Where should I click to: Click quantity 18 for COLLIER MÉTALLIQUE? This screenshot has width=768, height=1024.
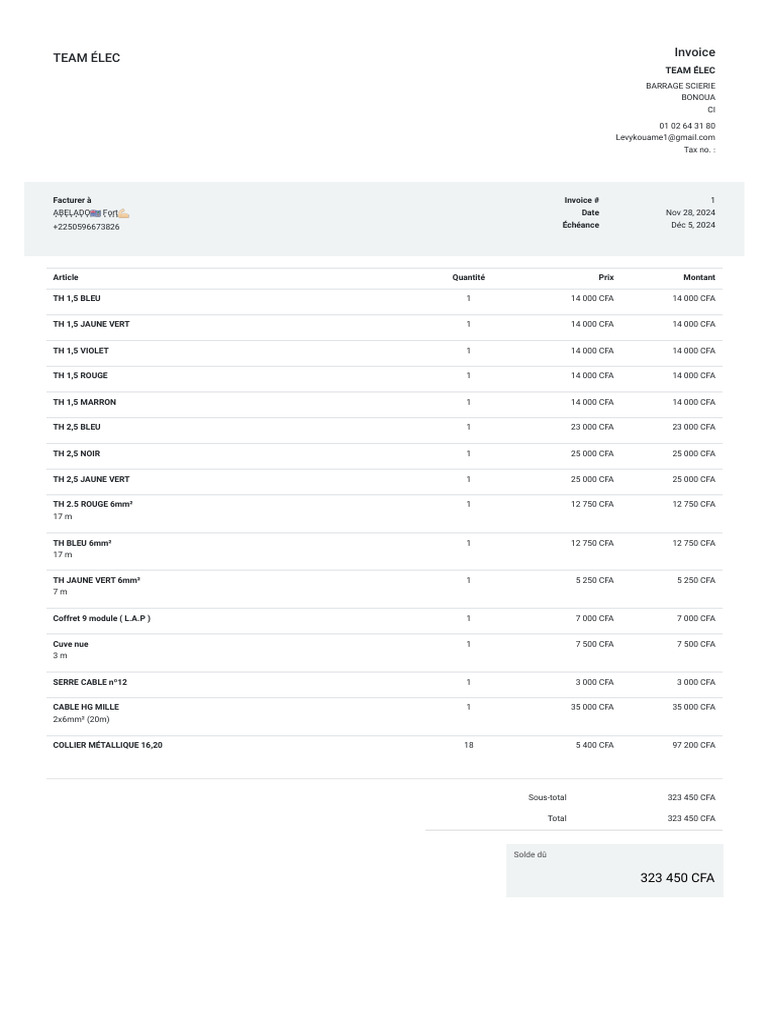pos(468,745)
